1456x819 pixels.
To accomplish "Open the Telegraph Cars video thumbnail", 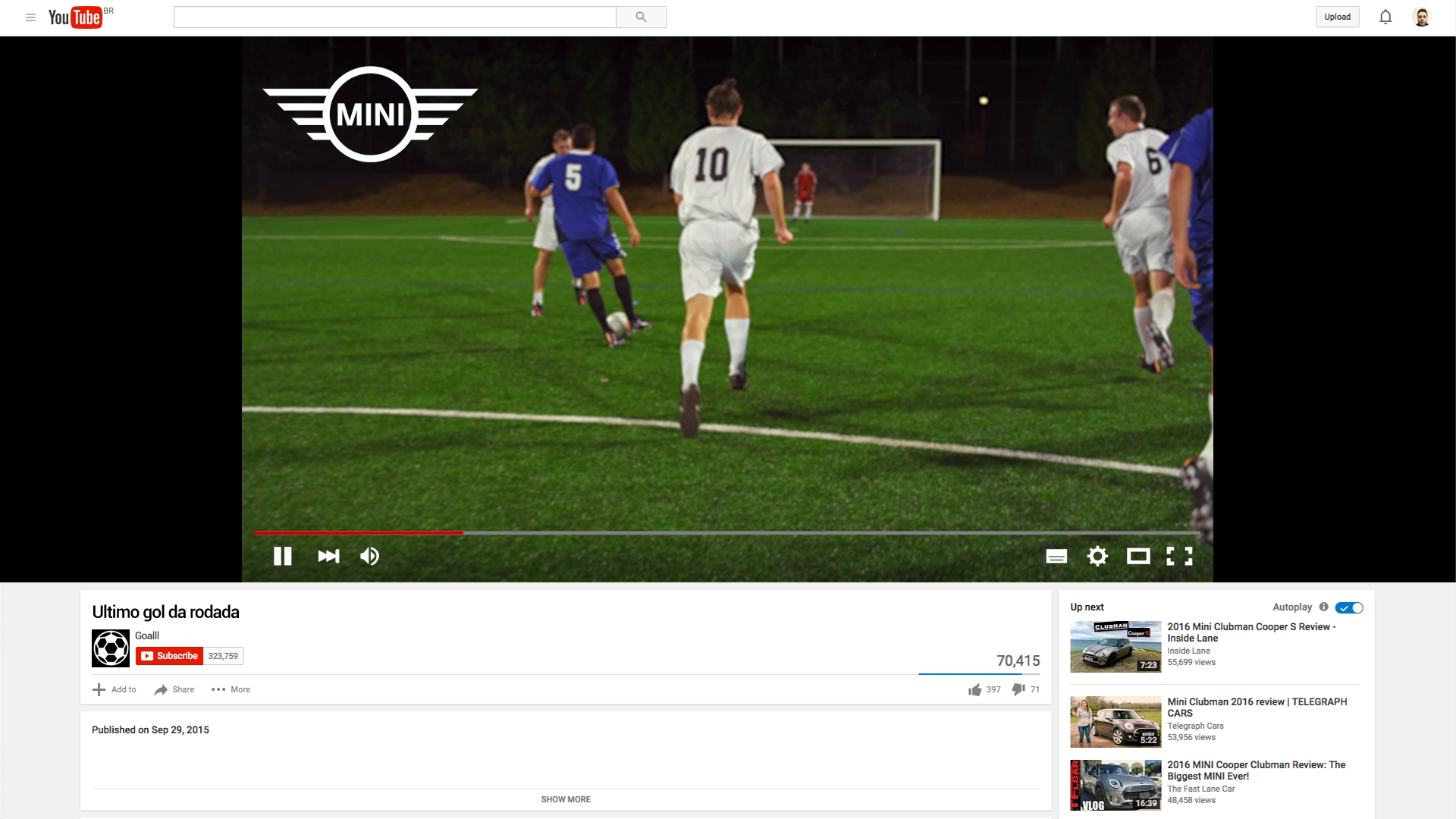I will (1116, 722).
